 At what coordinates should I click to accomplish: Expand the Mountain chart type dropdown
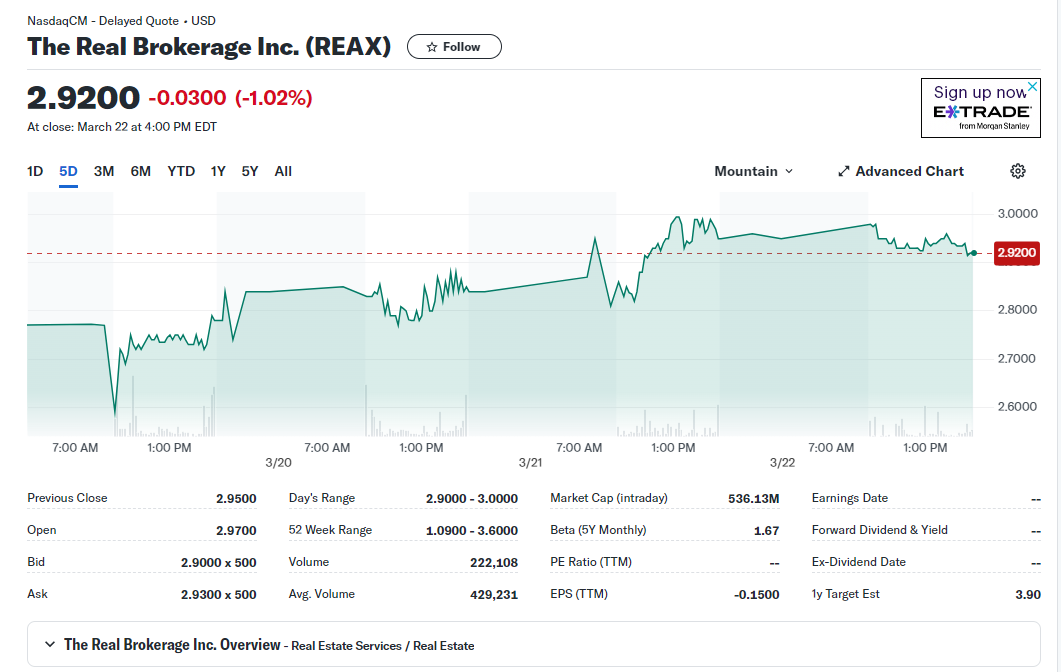click(x=753, y=171)
